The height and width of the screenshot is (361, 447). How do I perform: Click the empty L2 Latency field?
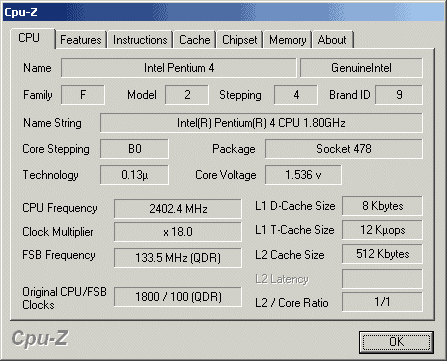pyautogui.click(x=382, y=279)
